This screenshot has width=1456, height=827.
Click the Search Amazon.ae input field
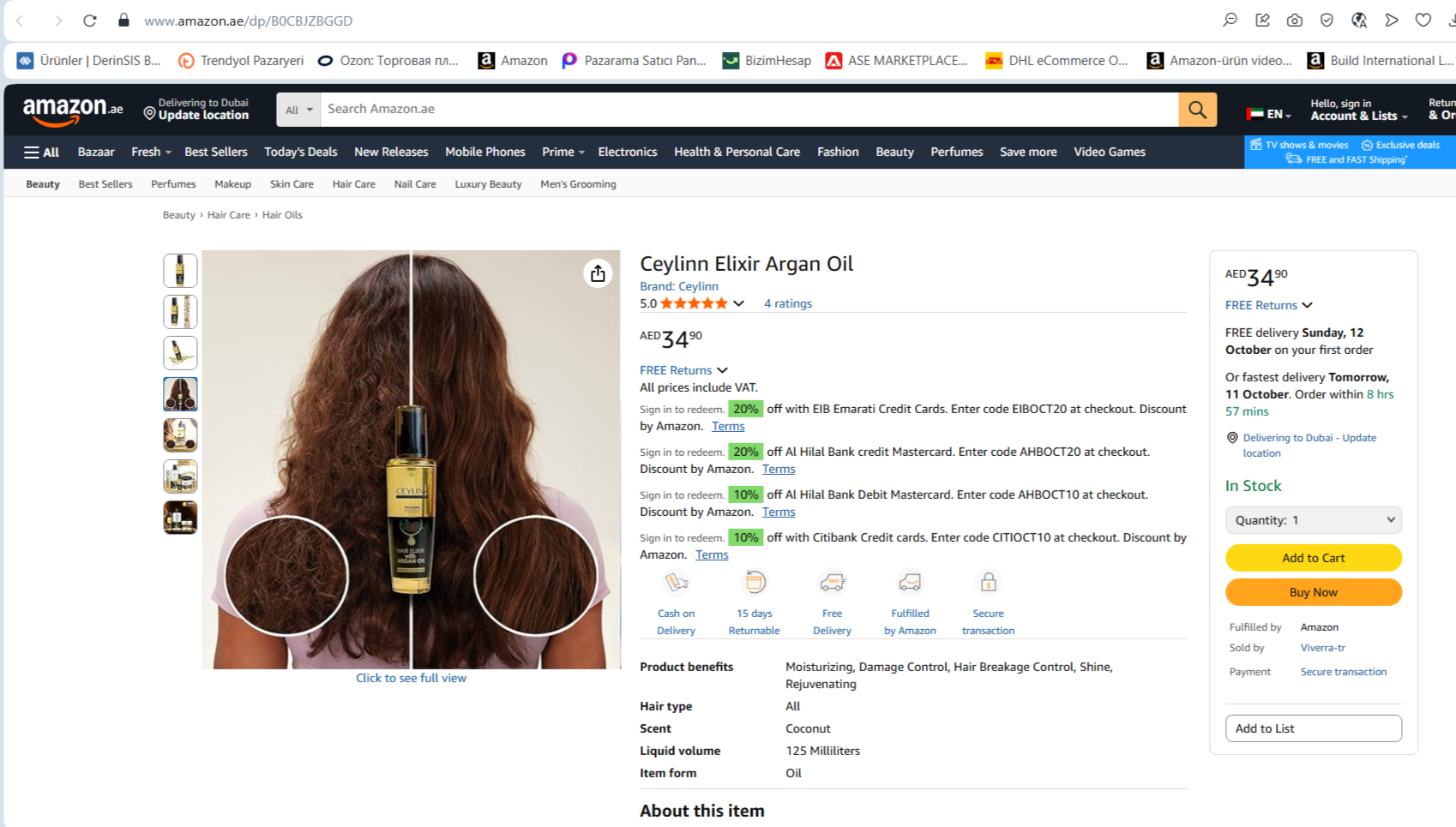[x=748, y=110]
